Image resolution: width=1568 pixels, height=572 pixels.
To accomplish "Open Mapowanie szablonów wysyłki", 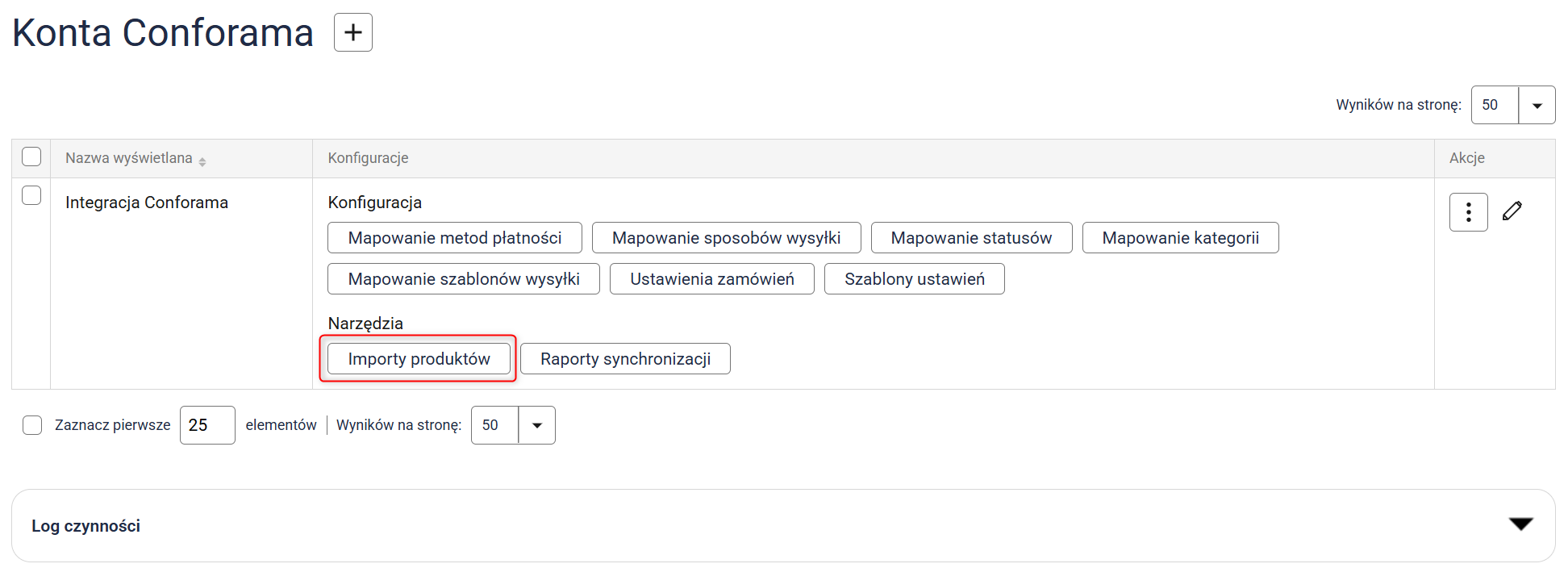I will click(x=463, y=279).
